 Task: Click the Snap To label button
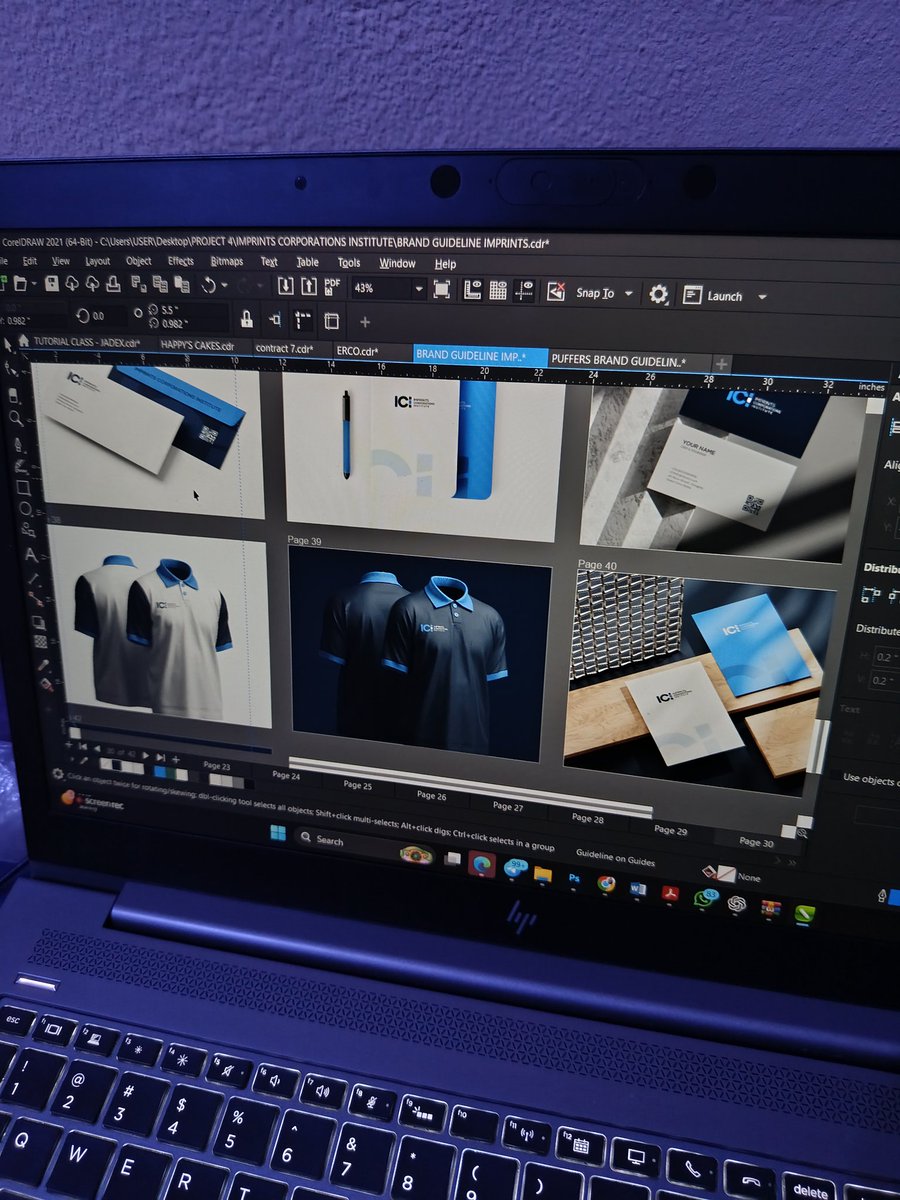(595, 293)
